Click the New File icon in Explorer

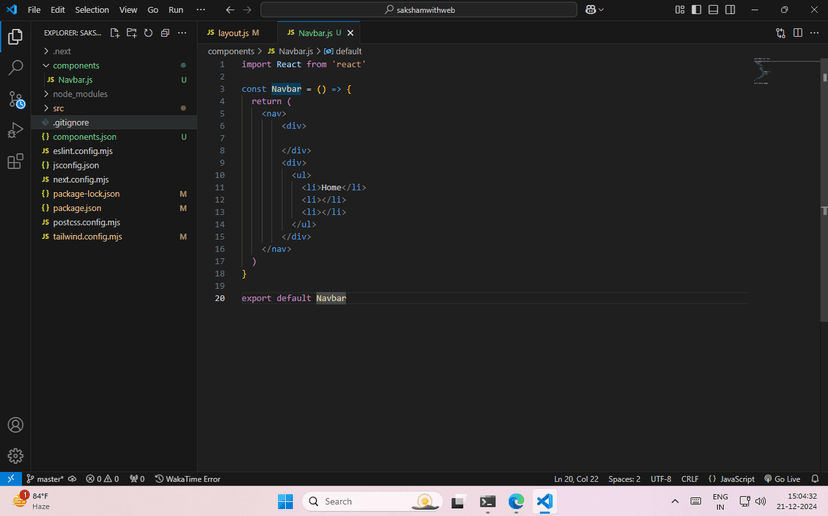tap(115, 33)
